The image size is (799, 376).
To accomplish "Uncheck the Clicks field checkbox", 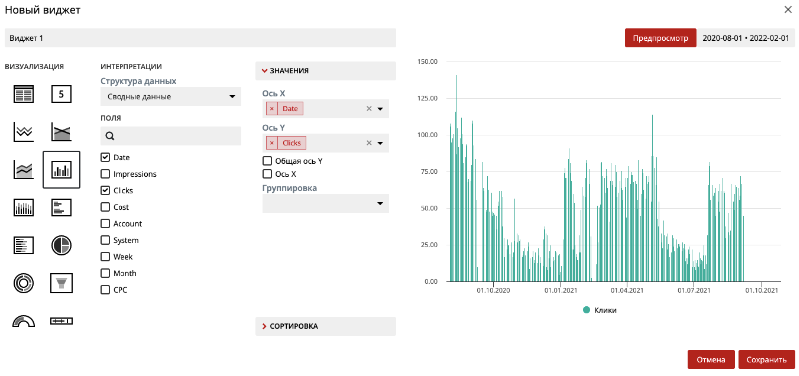I will (105, 191).
